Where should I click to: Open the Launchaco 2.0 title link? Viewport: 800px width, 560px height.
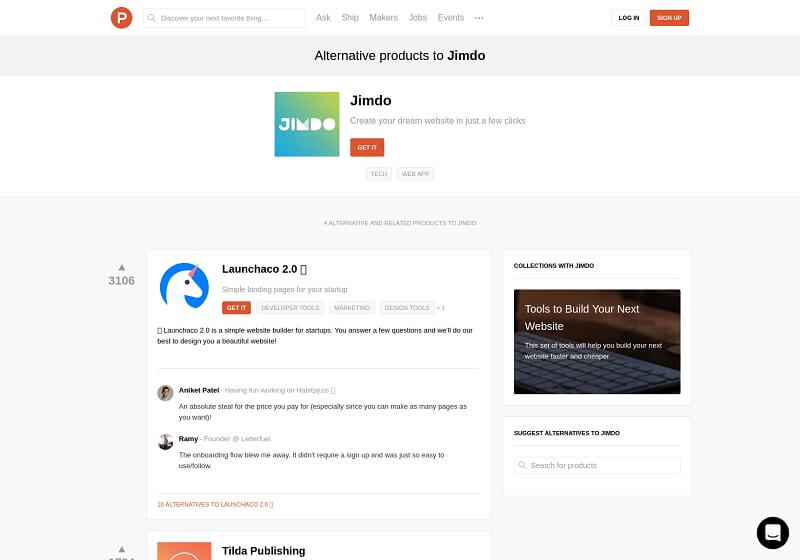coord(264,269)
